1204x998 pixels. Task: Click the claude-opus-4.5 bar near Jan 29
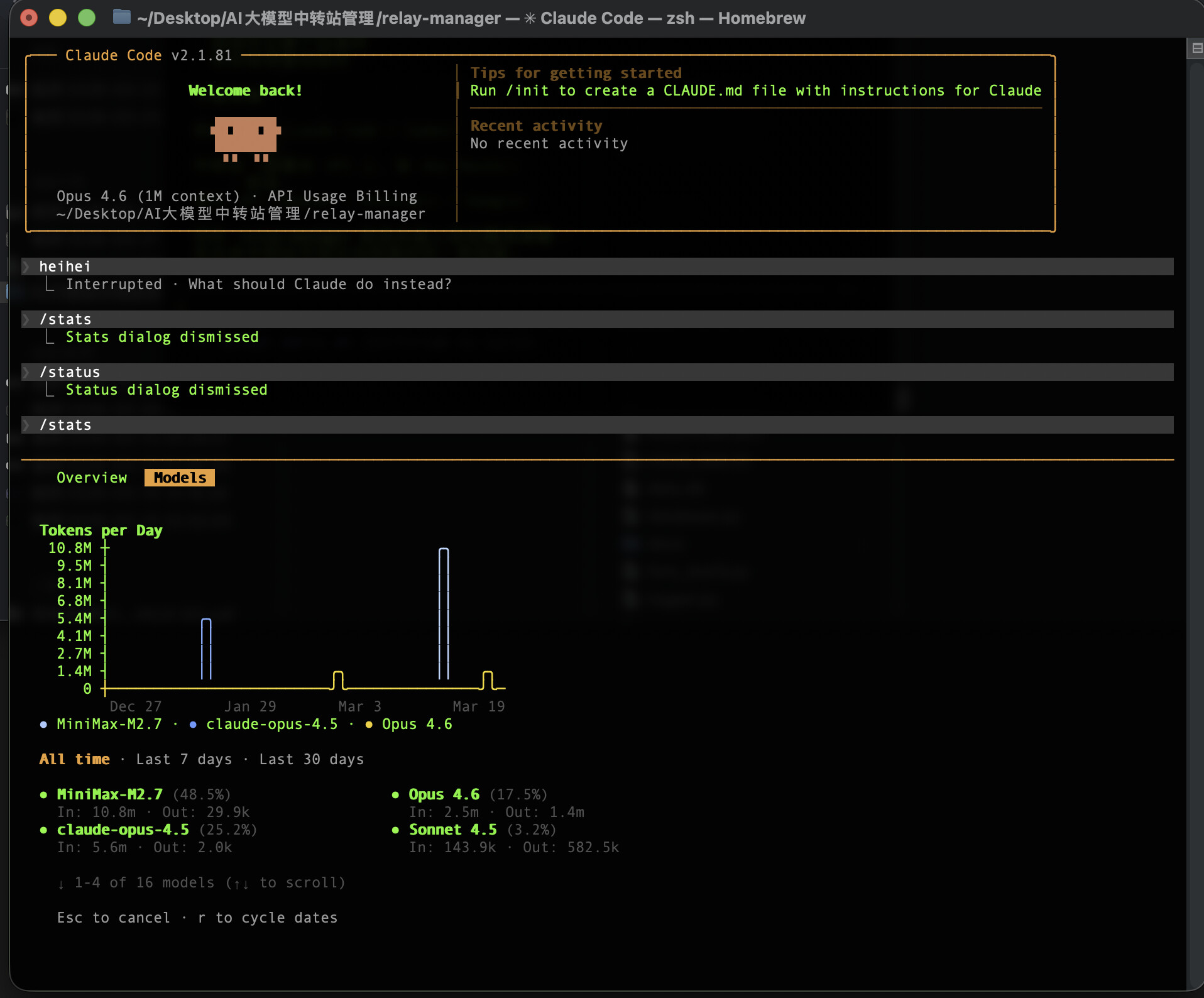206,649
